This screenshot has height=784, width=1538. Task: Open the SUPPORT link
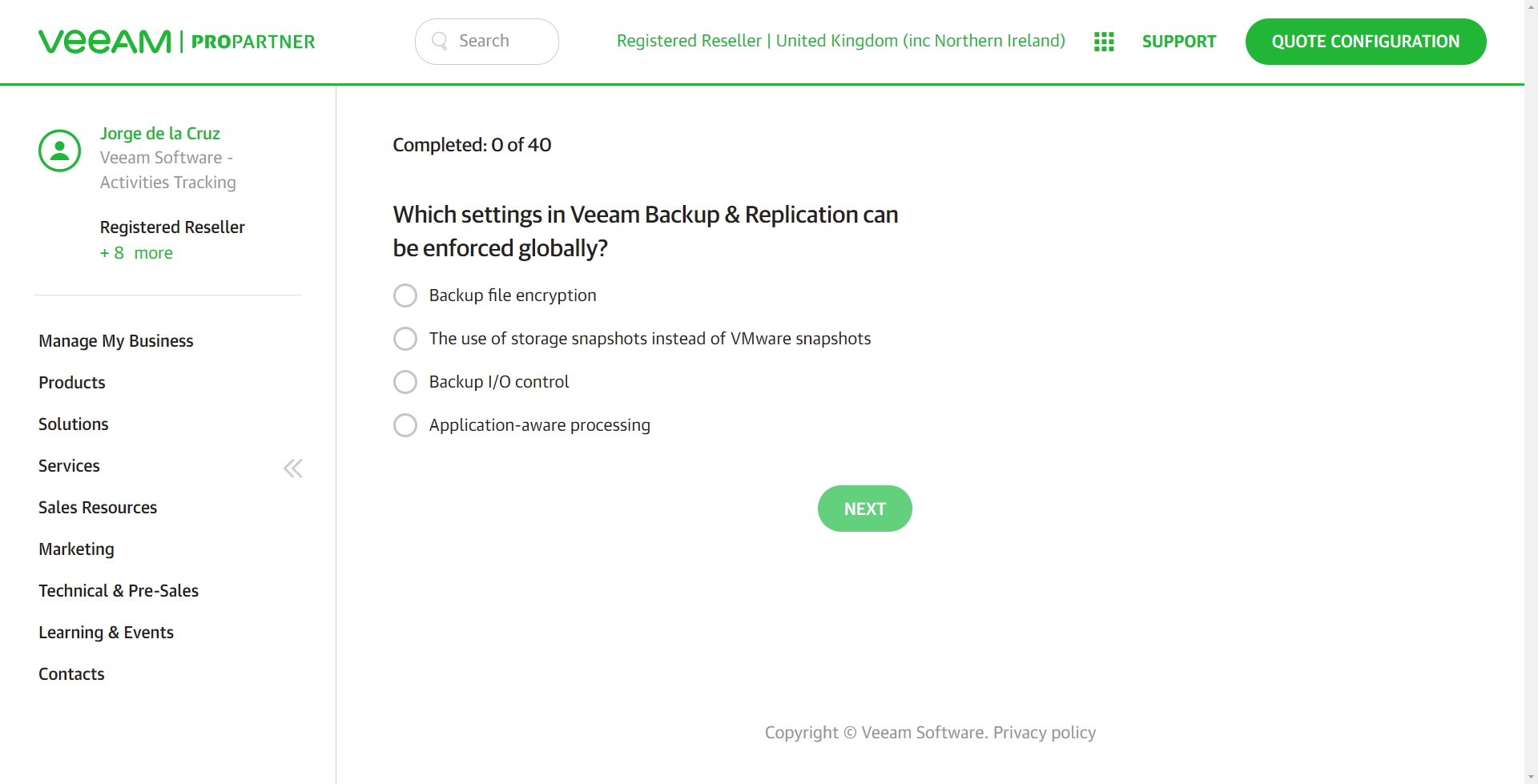click(x=1178, y=42)
